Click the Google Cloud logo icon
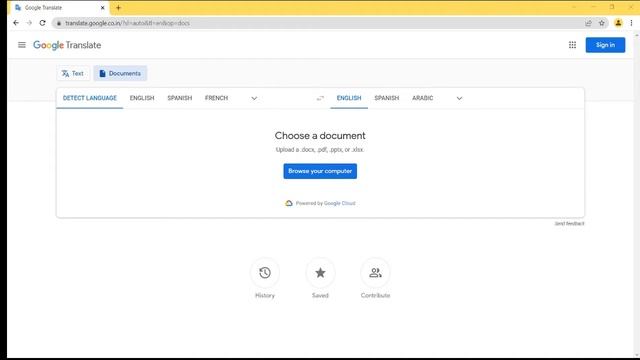The height and width of the screenshot is (360, 640). point(289,203)
